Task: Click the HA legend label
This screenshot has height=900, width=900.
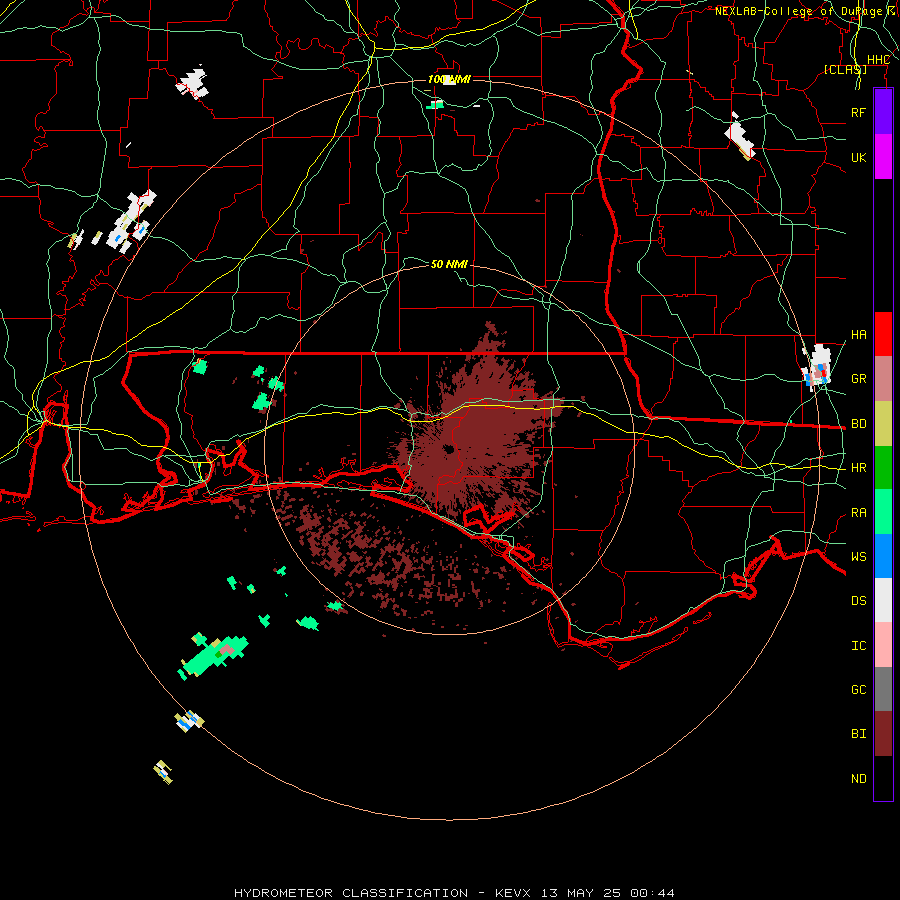Action: (x=858, y=335)
